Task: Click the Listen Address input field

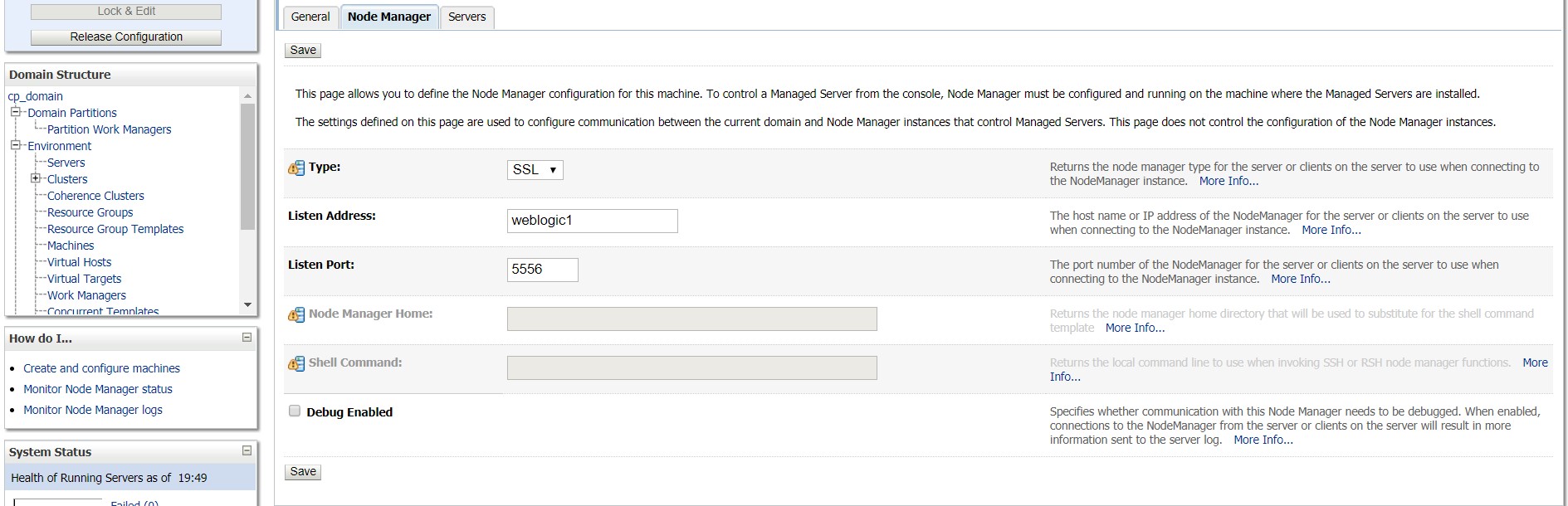Action: 593,221
